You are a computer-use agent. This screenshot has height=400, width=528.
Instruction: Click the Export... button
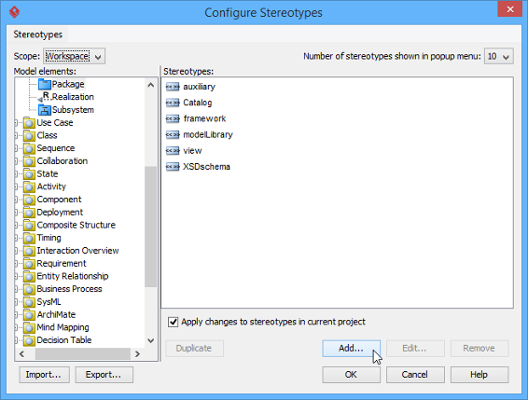pyautogui.click(x=104, y=375)
